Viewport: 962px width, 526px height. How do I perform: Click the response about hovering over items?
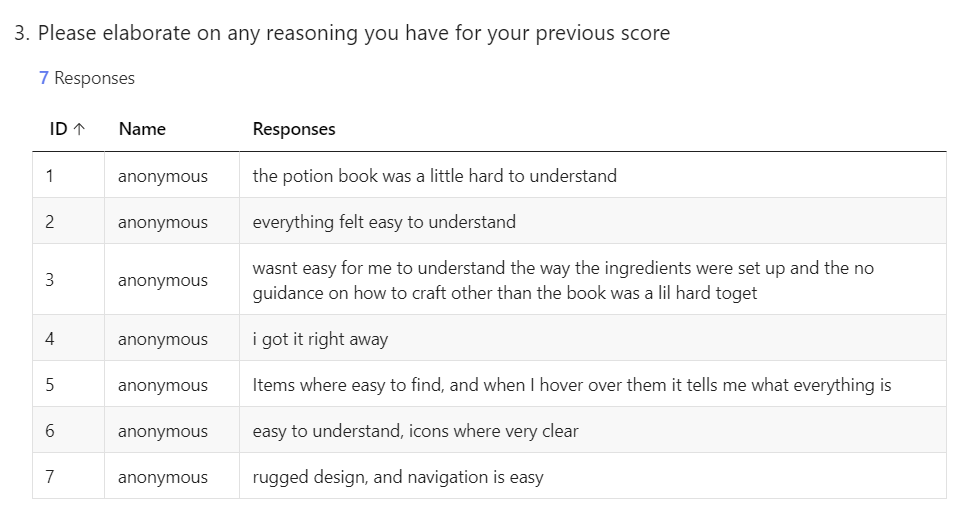click(x=571, y=385)
